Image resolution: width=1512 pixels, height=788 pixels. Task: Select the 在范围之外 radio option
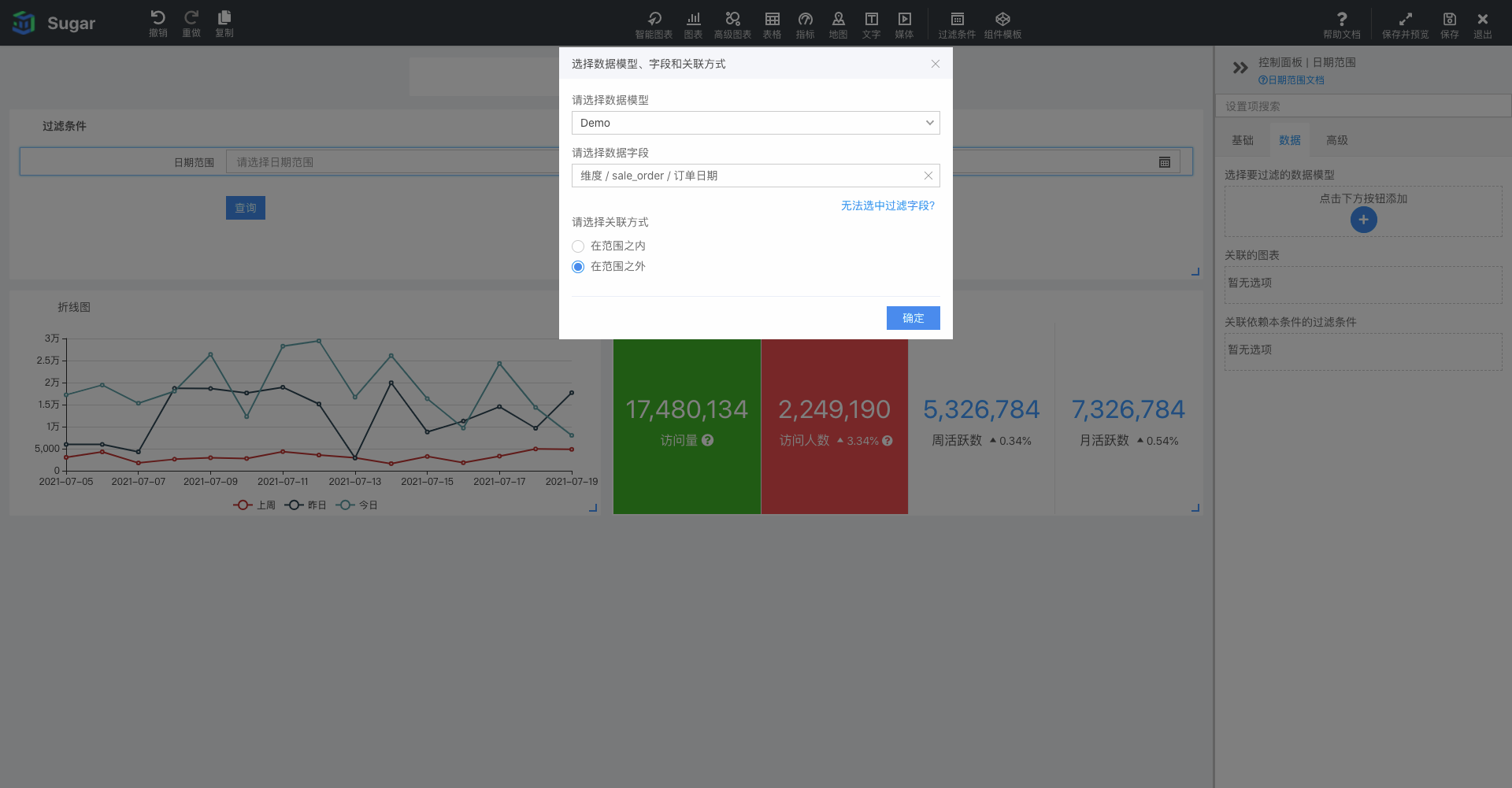click(x=579, y=267)
